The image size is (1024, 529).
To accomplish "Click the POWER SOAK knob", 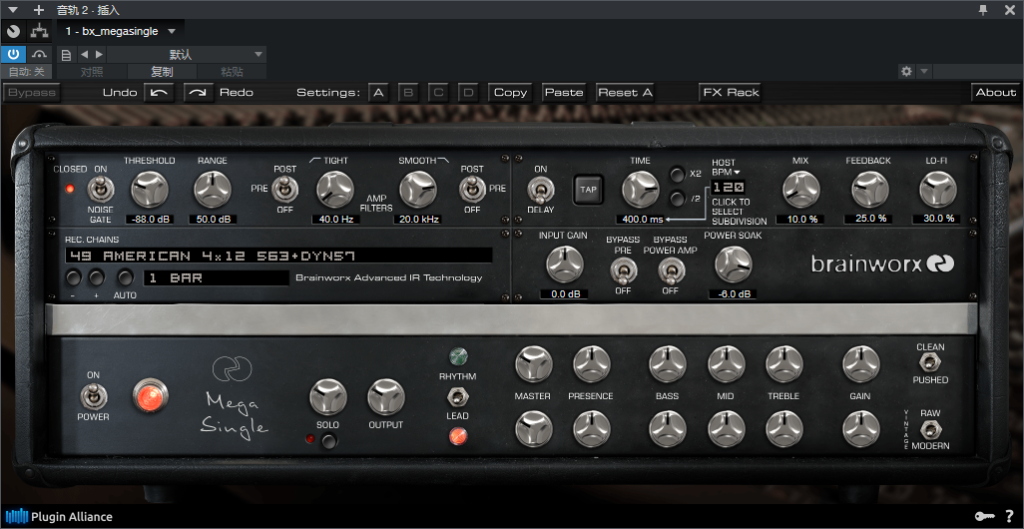I will pyautogui.click(x=733, y=265).
